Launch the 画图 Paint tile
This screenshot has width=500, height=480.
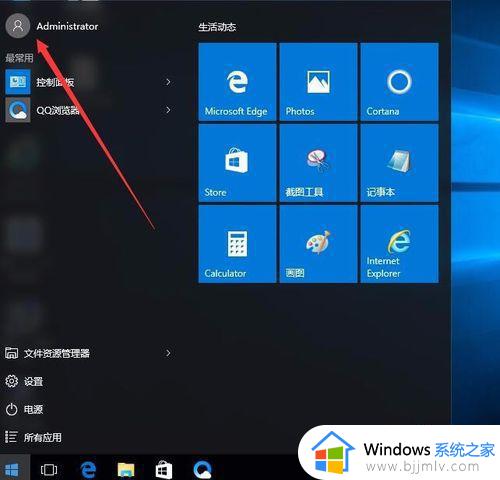point(318,244)
